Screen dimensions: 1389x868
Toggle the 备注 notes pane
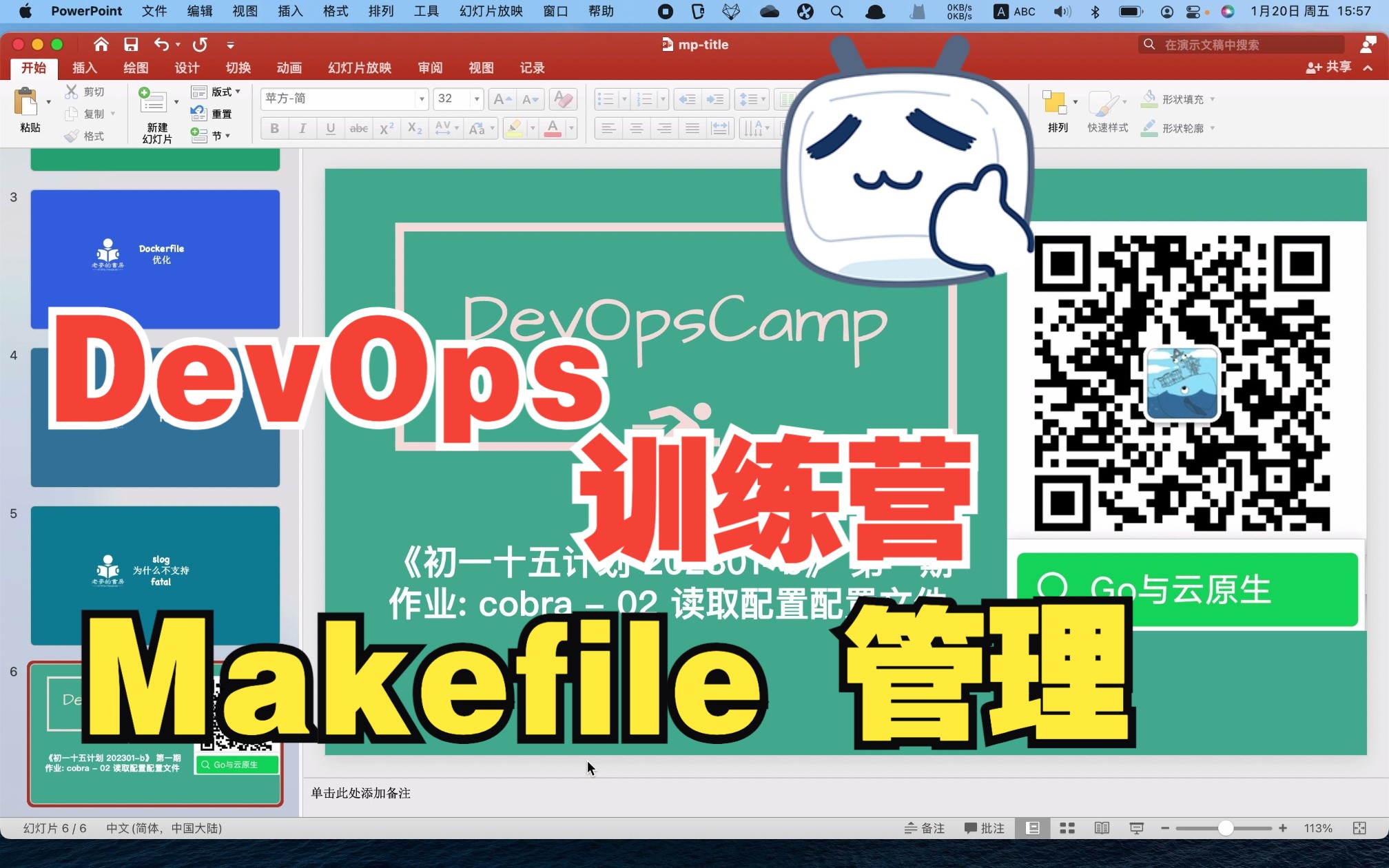pos(923,828)
